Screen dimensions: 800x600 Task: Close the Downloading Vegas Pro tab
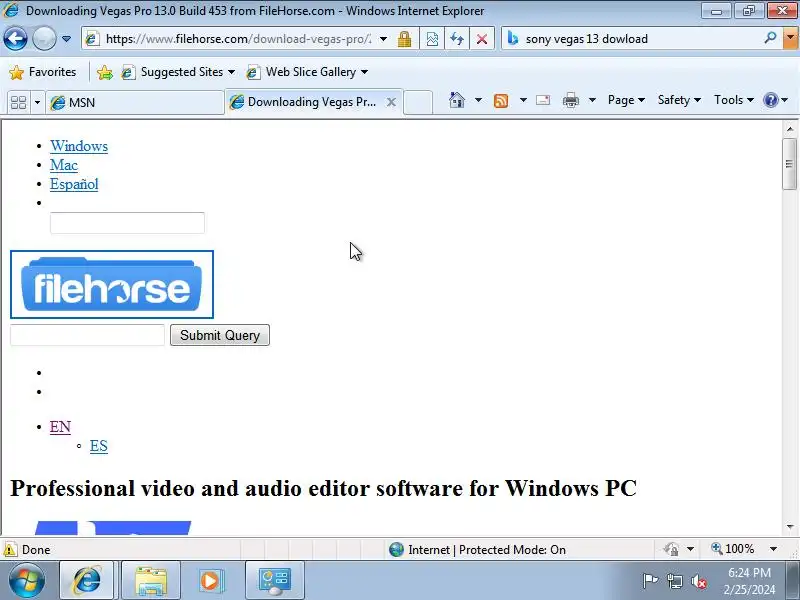(391, 102)
